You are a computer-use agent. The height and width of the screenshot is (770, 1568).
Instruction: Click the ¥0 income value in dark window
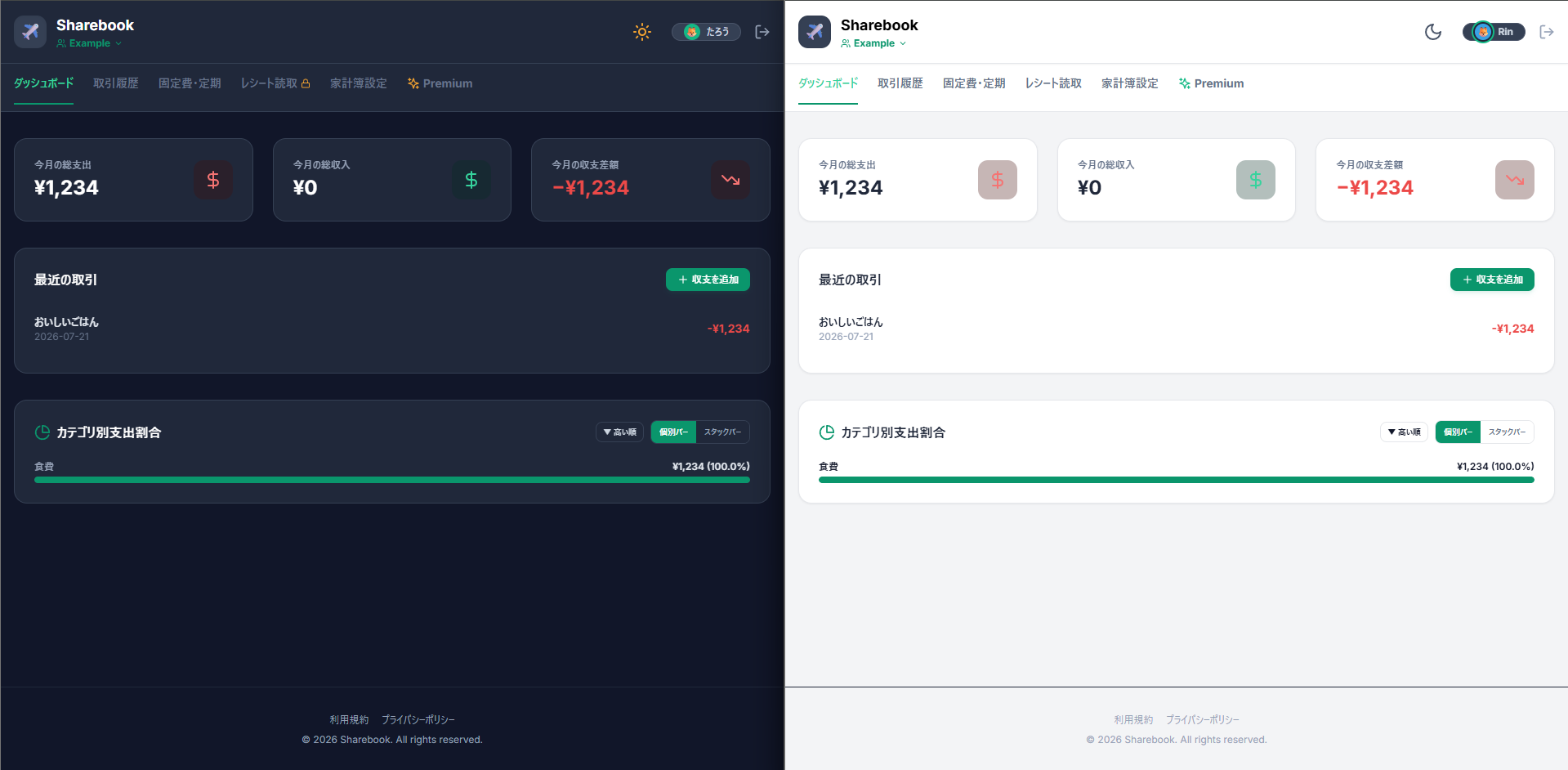point(305,188)
